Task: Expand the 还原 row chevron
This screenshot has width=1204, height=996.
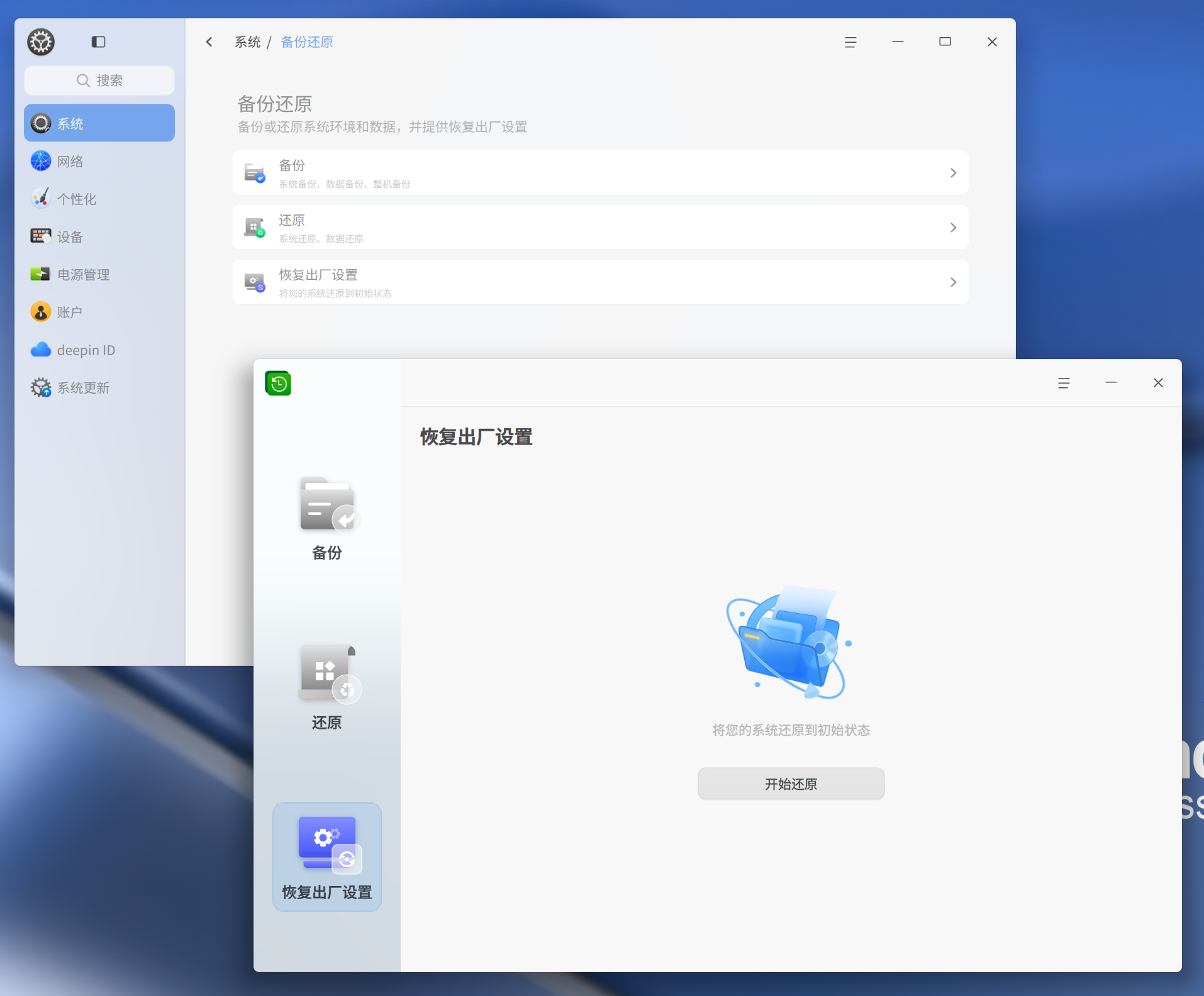Action: (953, 228)
